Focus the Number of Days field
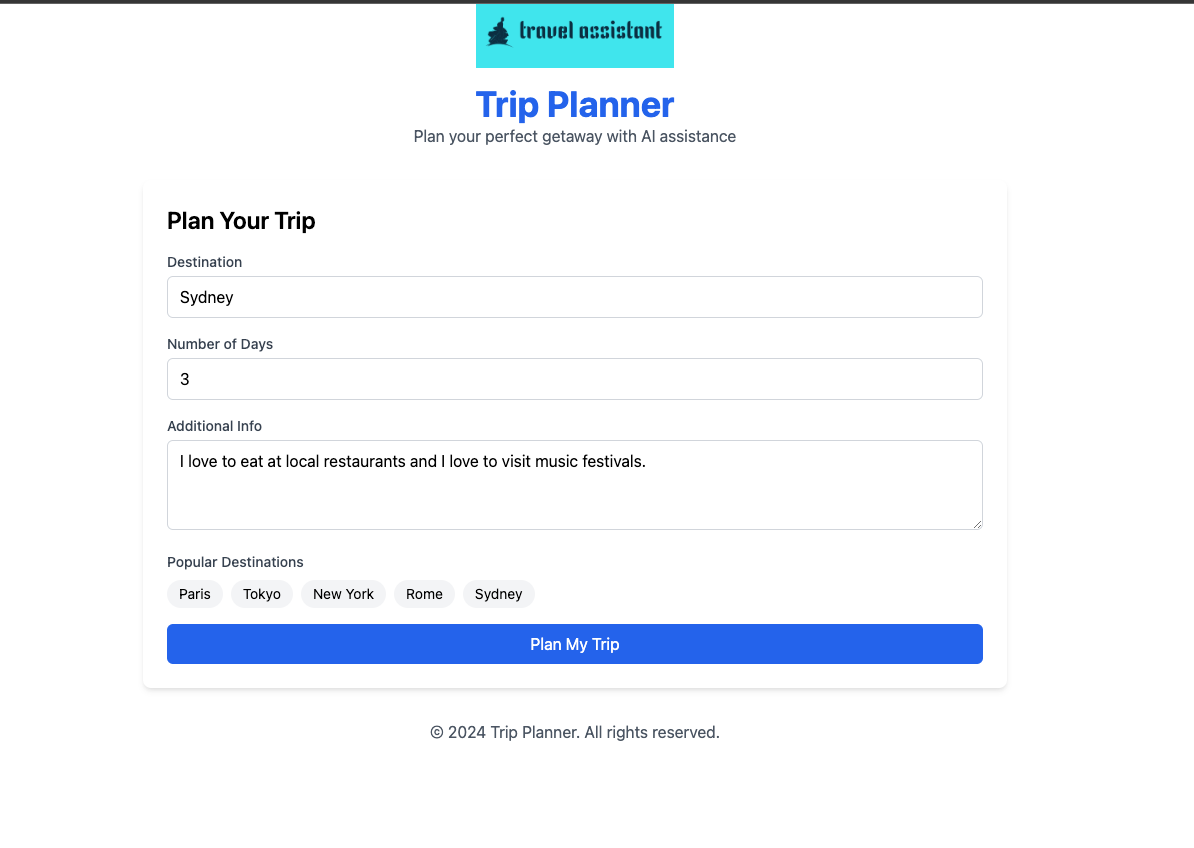Screen dimensions: 1194x848 [x=575, y=379]
